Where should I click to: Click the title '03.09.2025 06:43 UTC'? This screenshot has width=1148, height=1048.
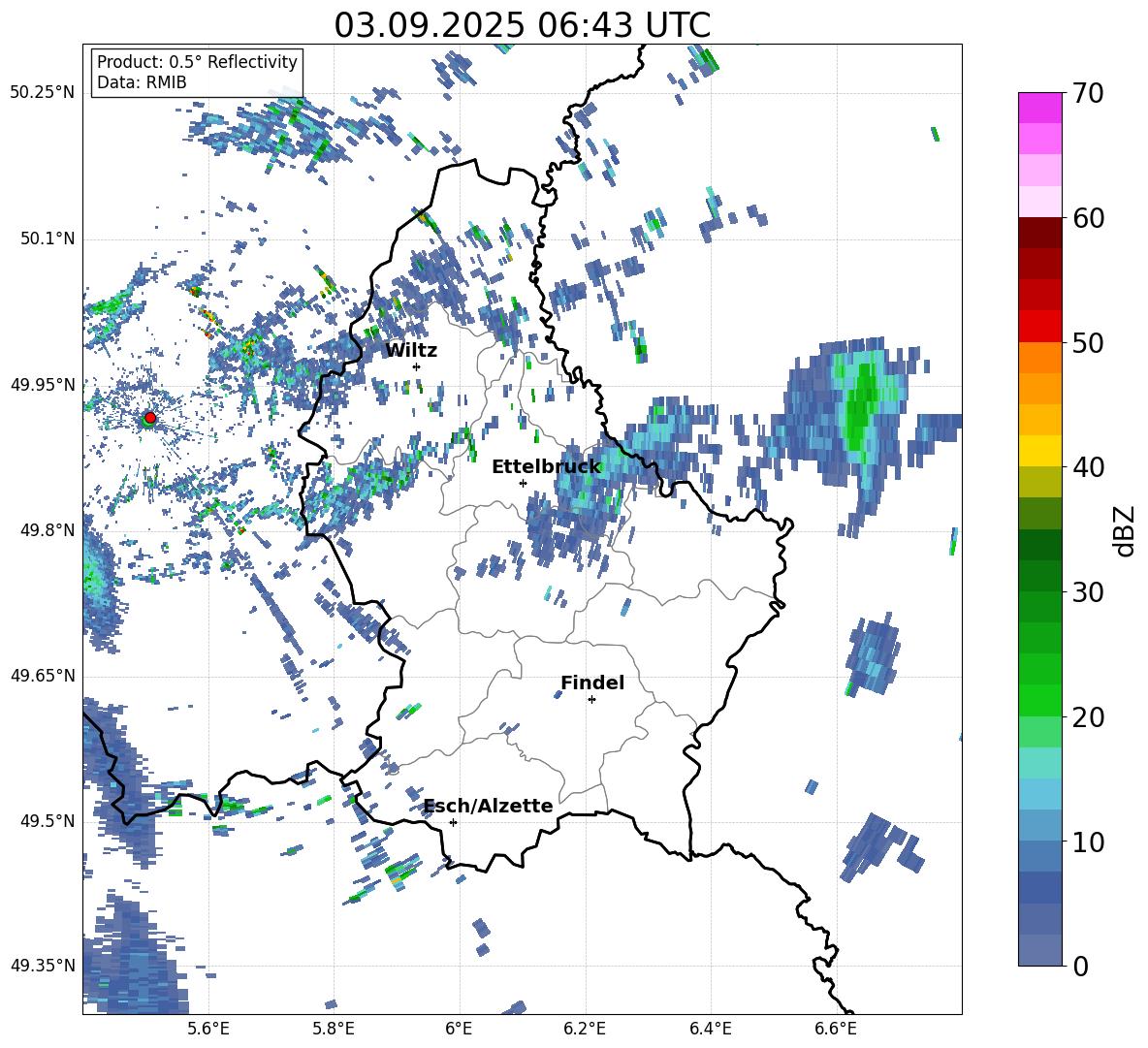point(523,25)
